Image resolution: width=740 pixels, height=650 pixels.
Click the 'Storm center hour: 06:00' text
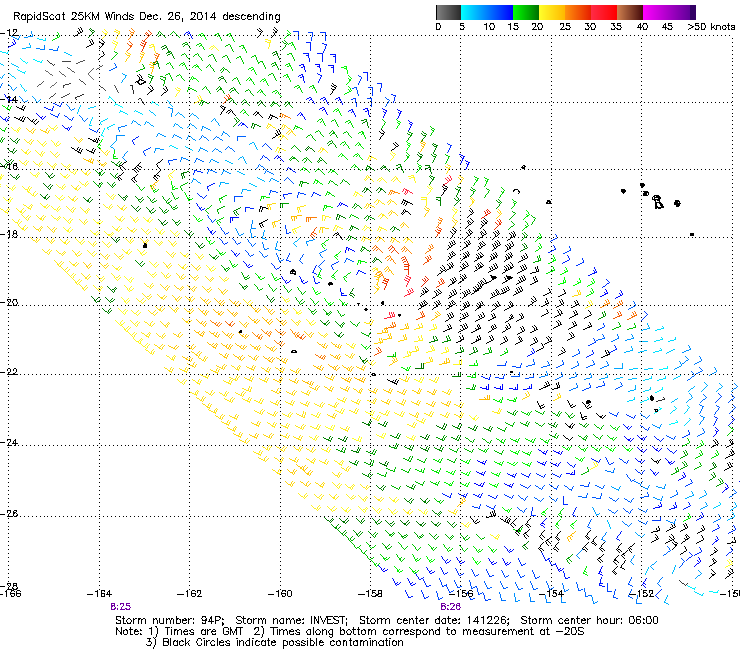[x=589, y=620]
